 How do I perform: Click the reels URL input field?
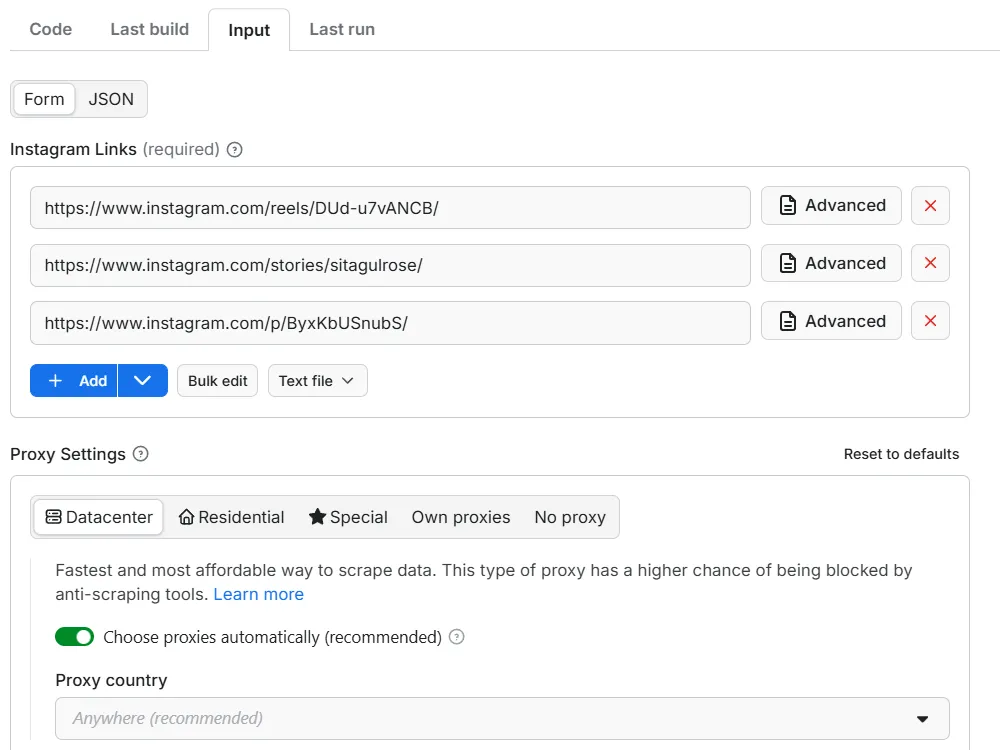coord(390,208)
